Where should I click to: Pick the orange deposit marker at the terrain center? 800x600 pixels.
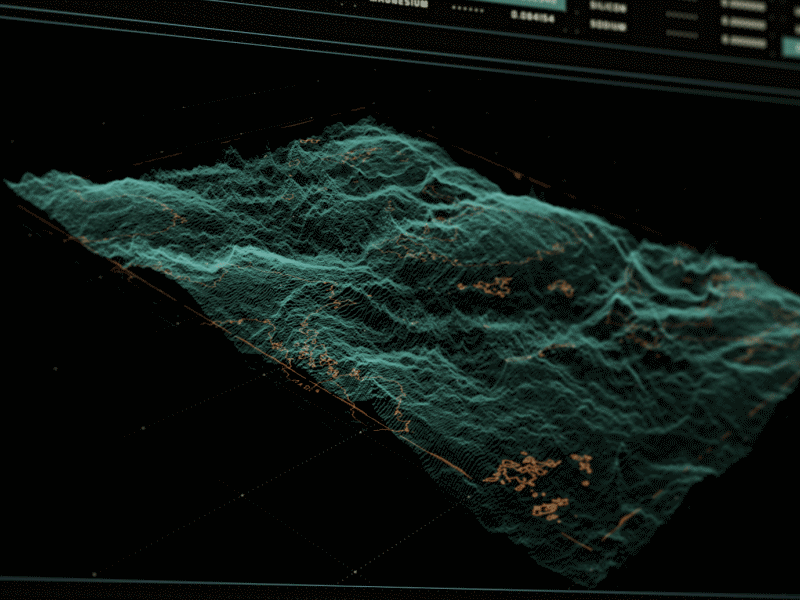[x=490, y=287]
